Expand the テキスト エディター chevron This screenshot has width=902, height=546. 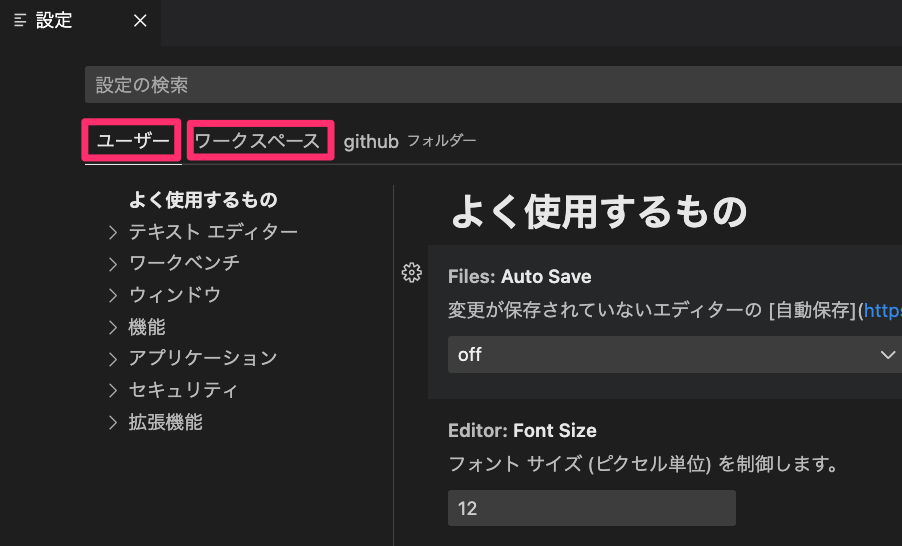(x=113, y=232)
